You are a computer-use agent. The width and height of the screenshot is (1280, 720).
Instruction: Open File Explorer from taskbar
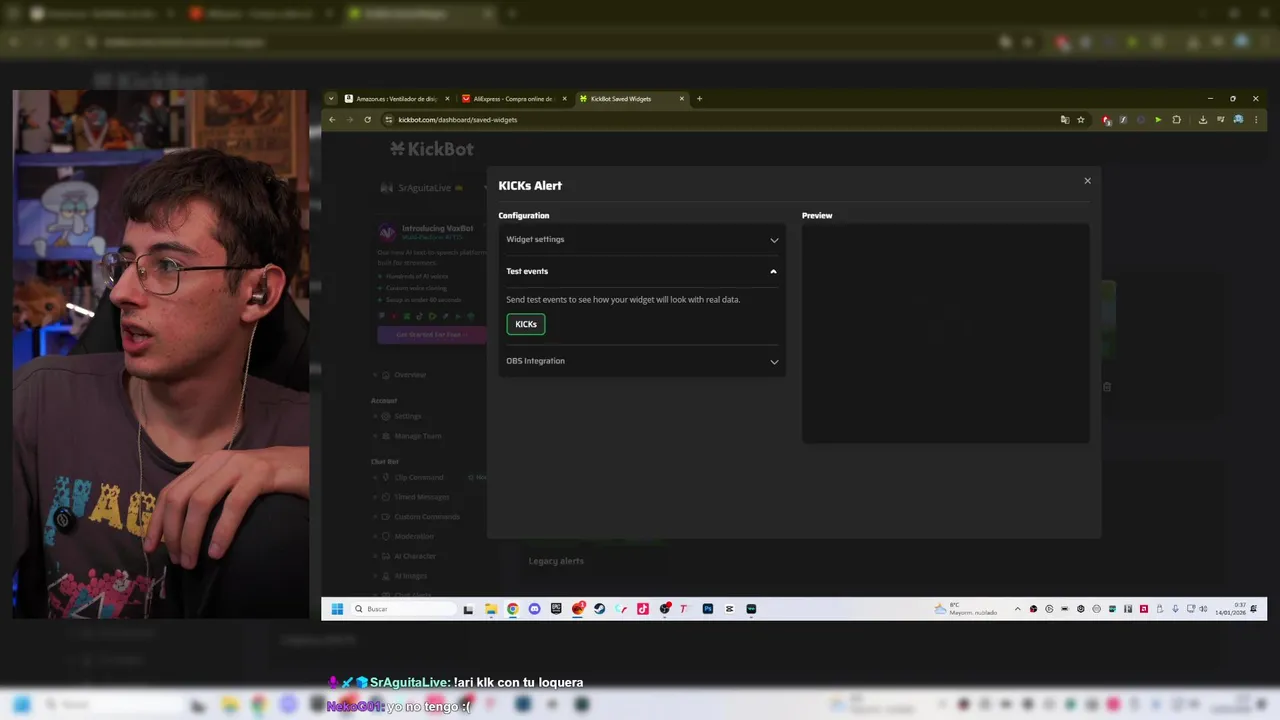(x=491, y=609)
